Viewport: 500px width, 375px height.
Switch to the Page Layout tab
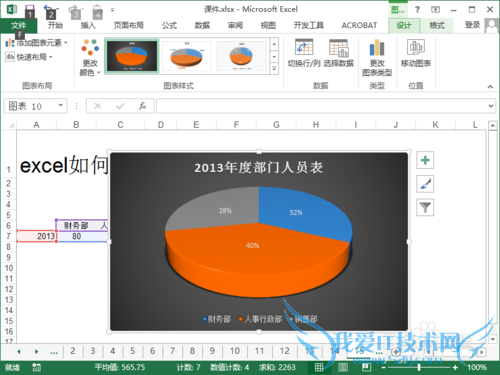[129, 25]
